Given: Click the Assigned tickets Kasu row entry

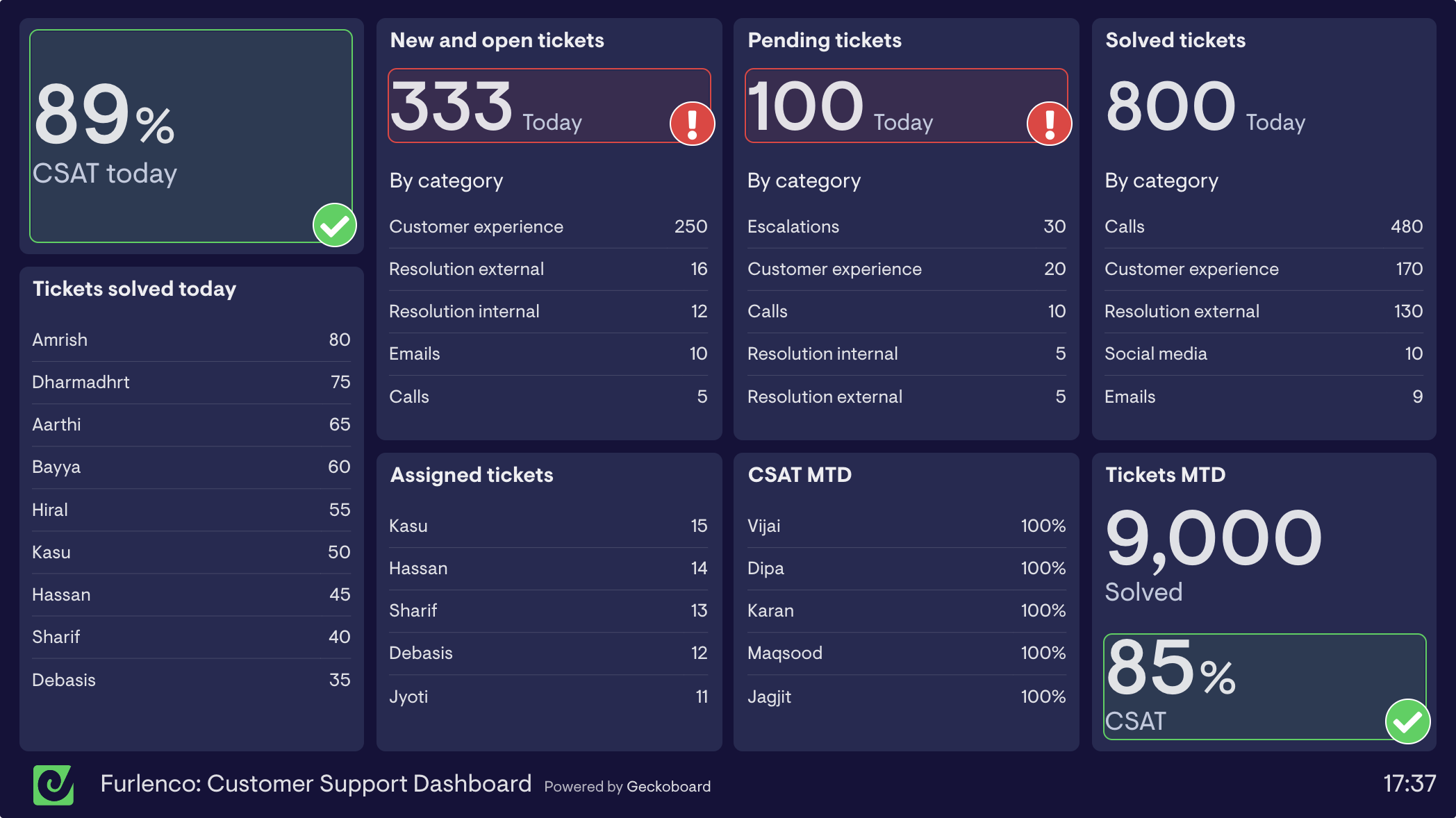Looking at the screenshot, I should [x=548, y=526].
